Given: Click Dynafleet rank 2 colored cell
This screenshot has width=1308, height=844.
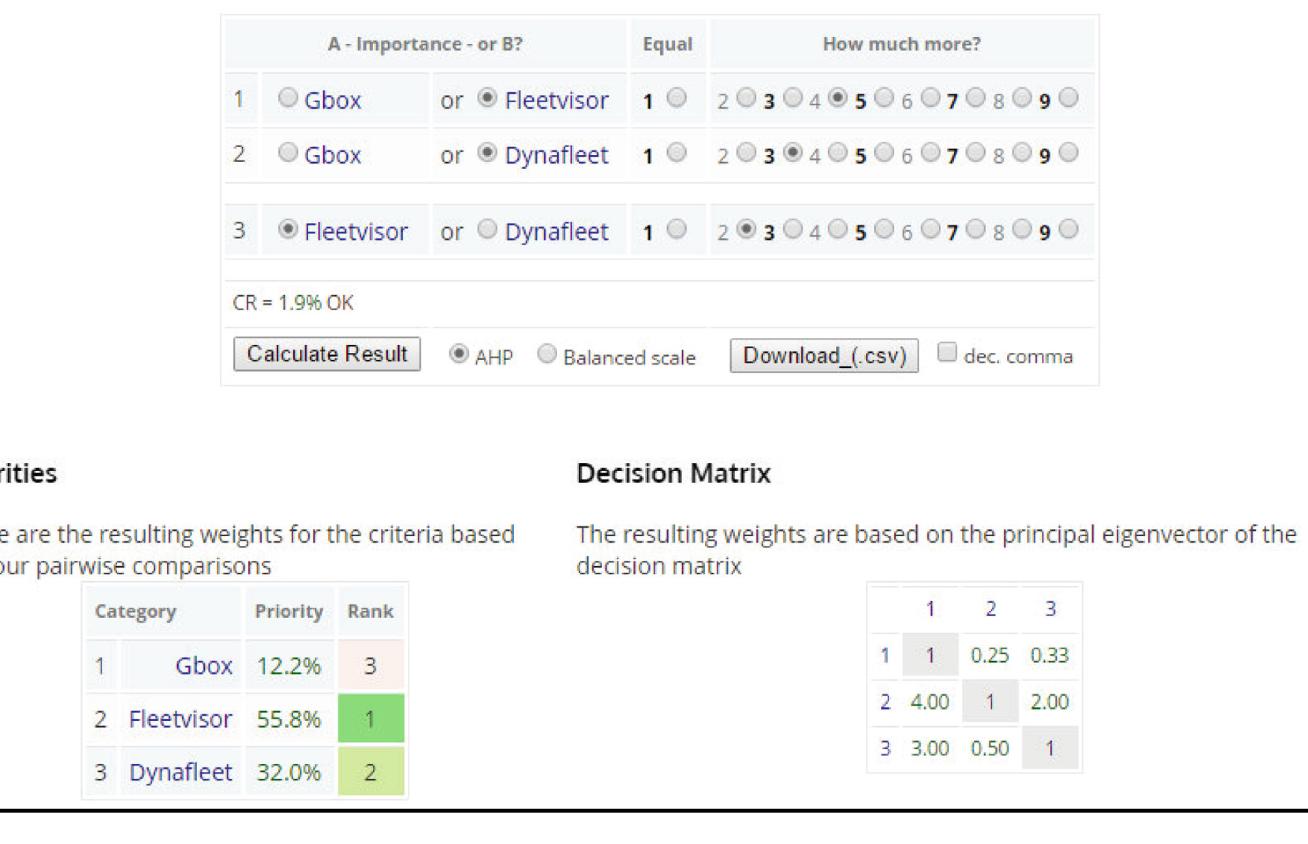Looking at the screenshot, I should click(x=371, y=772).
